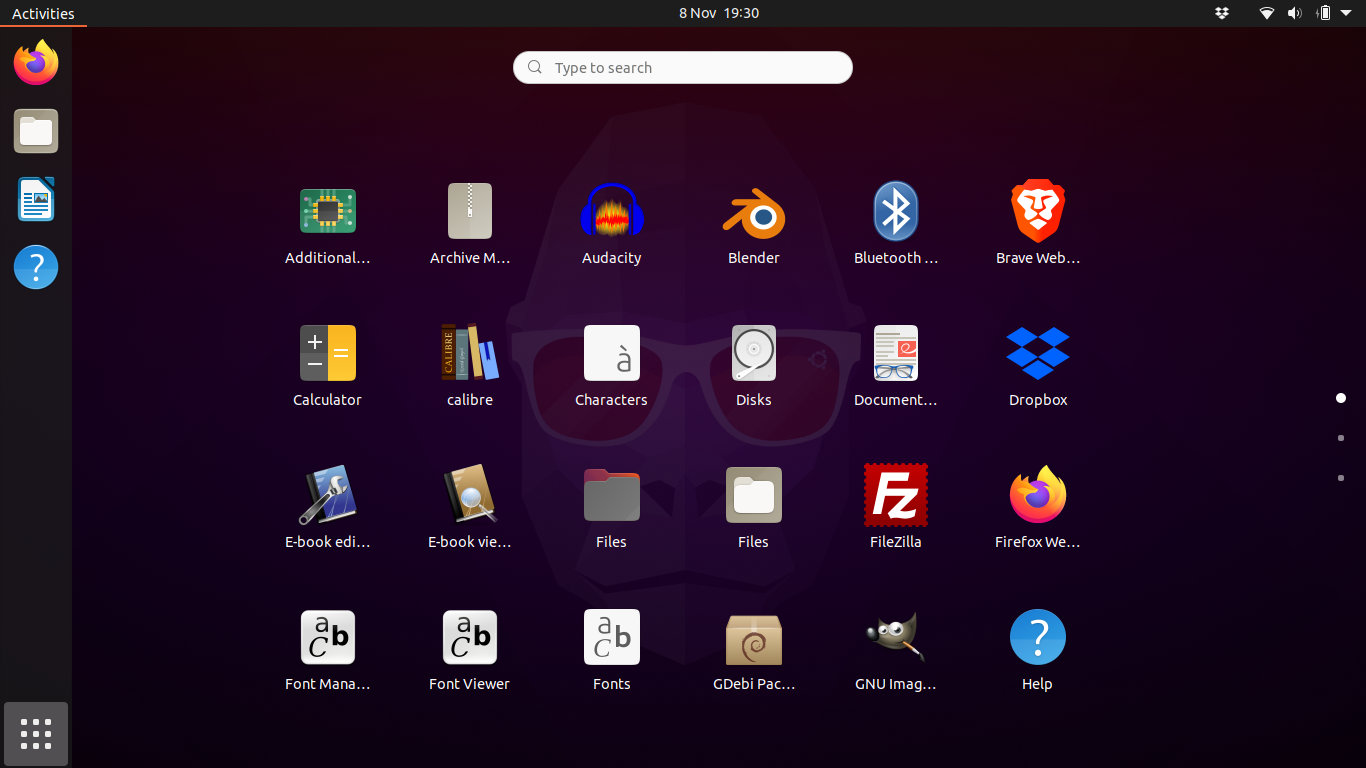Open Help from the app grid

[1038, 650]
